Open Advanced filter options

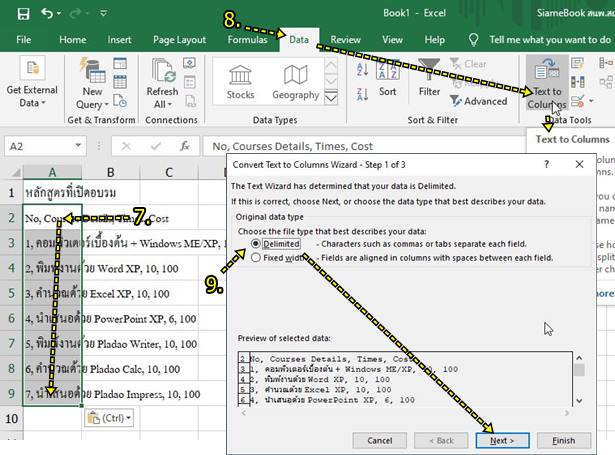(x=479, y=101)
